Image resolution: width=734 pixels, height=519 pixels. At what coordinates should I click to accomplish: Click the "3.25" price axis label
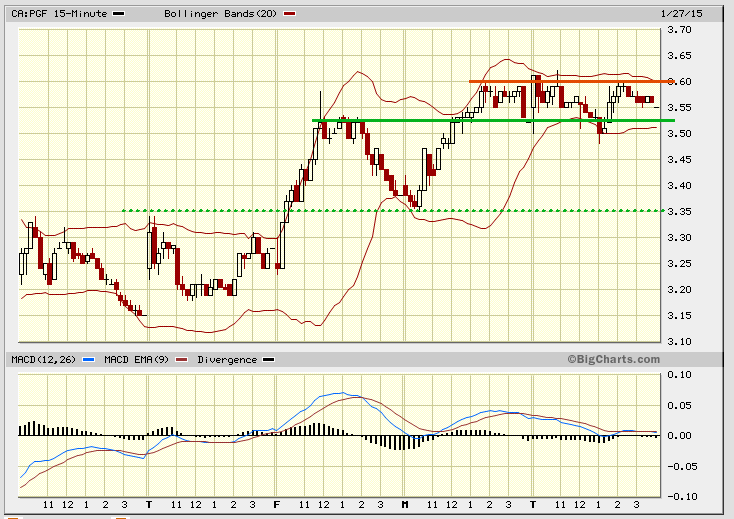pyautogui.click(x=679, y=263)
